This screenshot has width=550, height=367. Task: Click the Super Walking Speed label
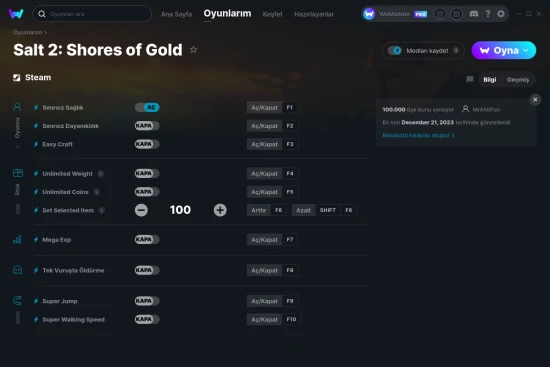73,319
